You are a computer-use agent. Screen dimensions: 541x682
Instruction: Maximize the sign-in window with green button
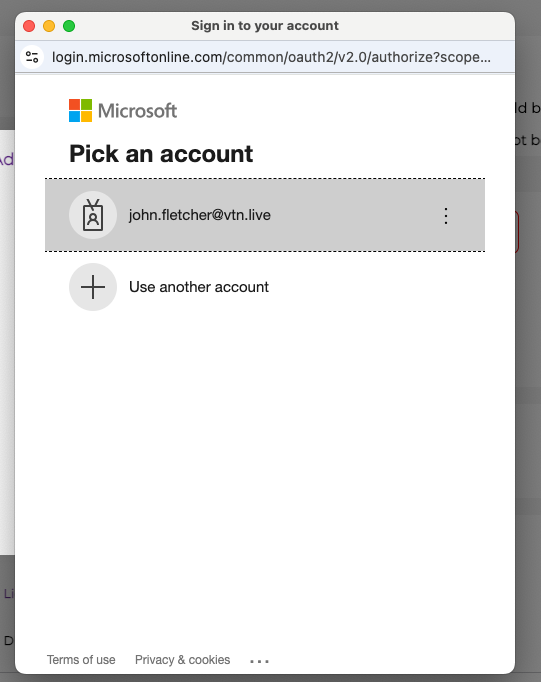[69, 26]
